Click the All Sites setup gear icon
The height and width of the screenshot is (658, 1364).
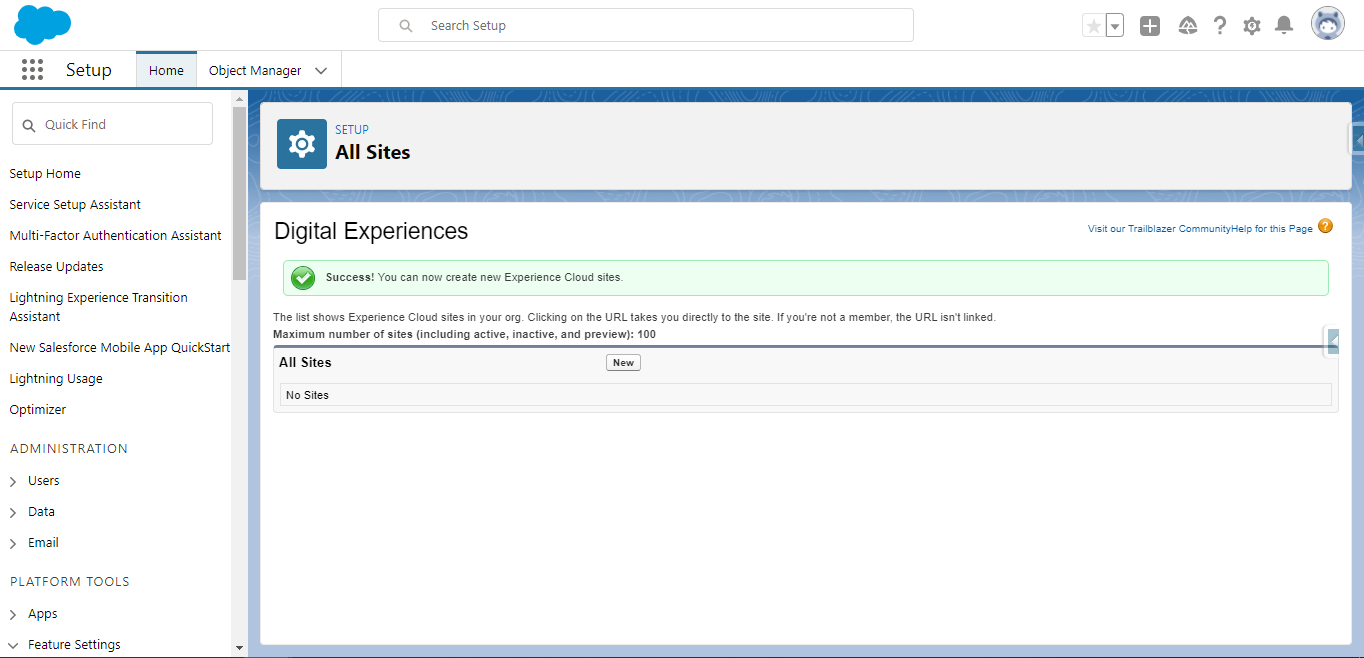tap(302, 144)
